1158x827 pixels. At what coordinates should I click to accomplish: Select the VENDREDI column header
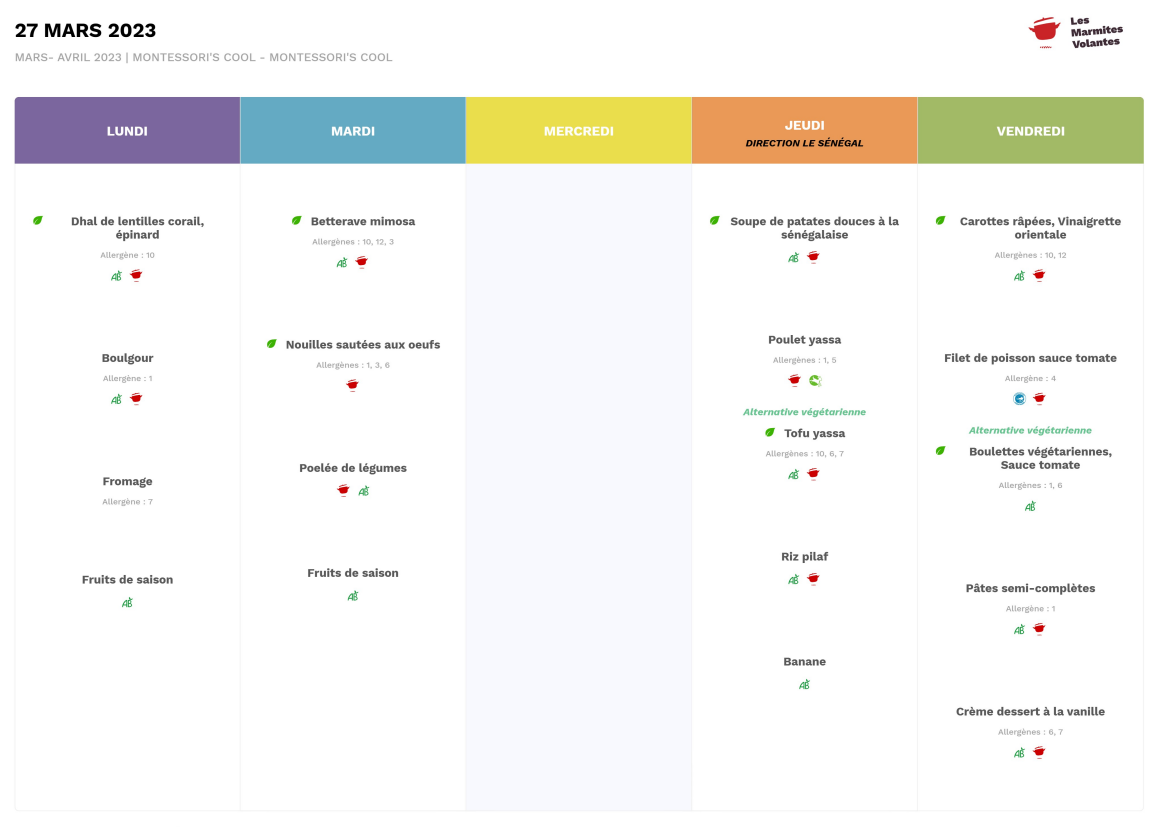pyautogui.click(x=1030, y=131)
